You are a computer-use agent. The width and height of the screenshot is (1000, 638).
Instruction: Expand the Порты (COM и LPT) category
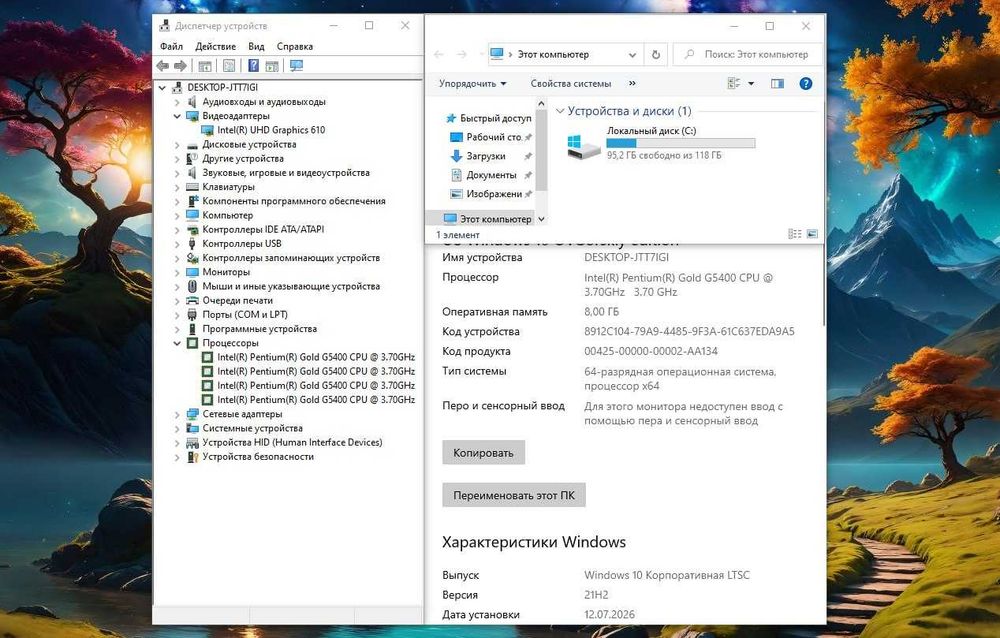pyautogui.click(x=177, y=315)
